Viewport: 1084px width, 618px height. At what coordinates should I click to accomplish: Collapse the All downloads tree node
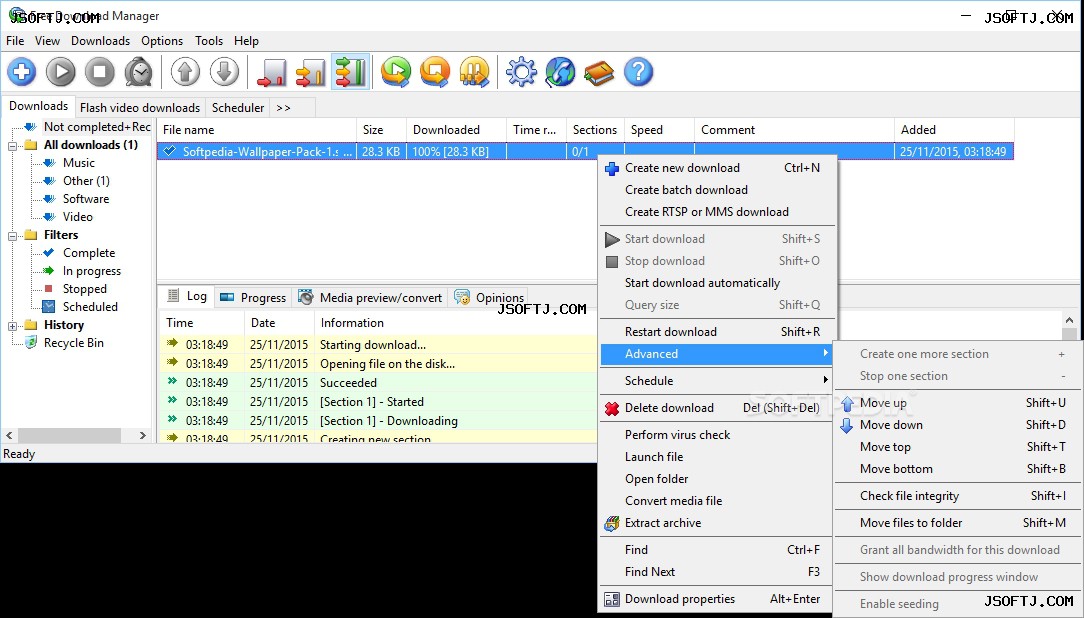pos(12,146)
